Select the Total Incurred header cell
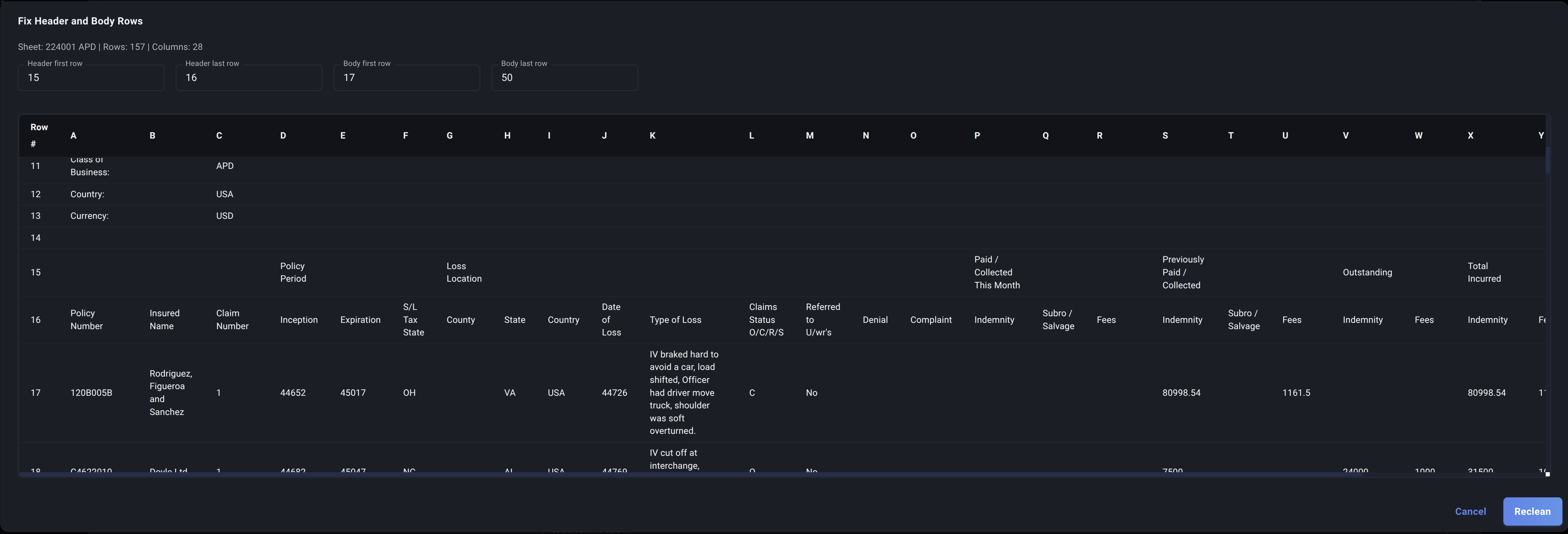The width and height of the screenshot is (1568, 534). point(1483,272)
